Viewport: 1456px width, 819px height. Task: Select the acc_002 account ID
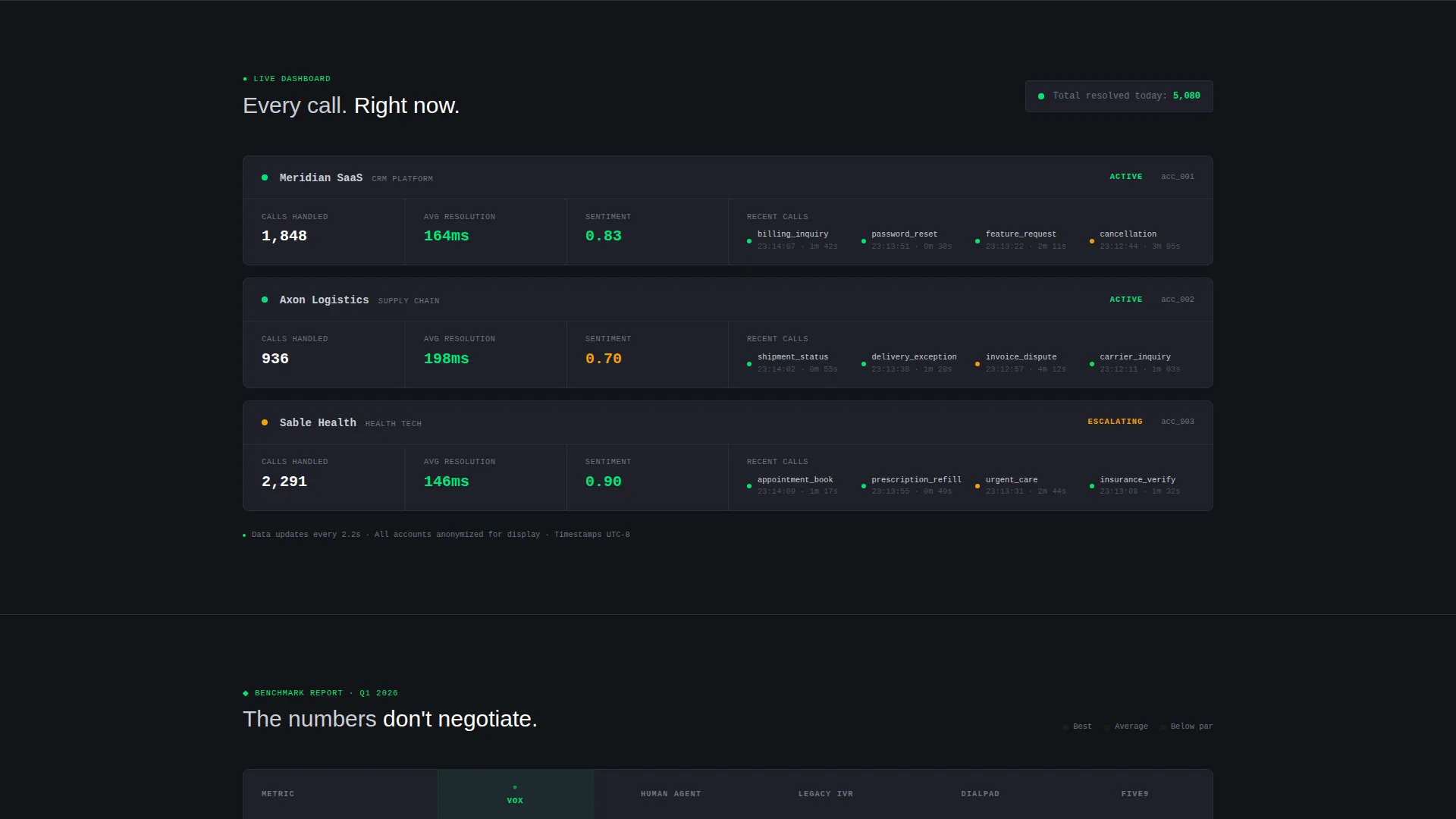pyautogui.click(x=1177, y=300)
